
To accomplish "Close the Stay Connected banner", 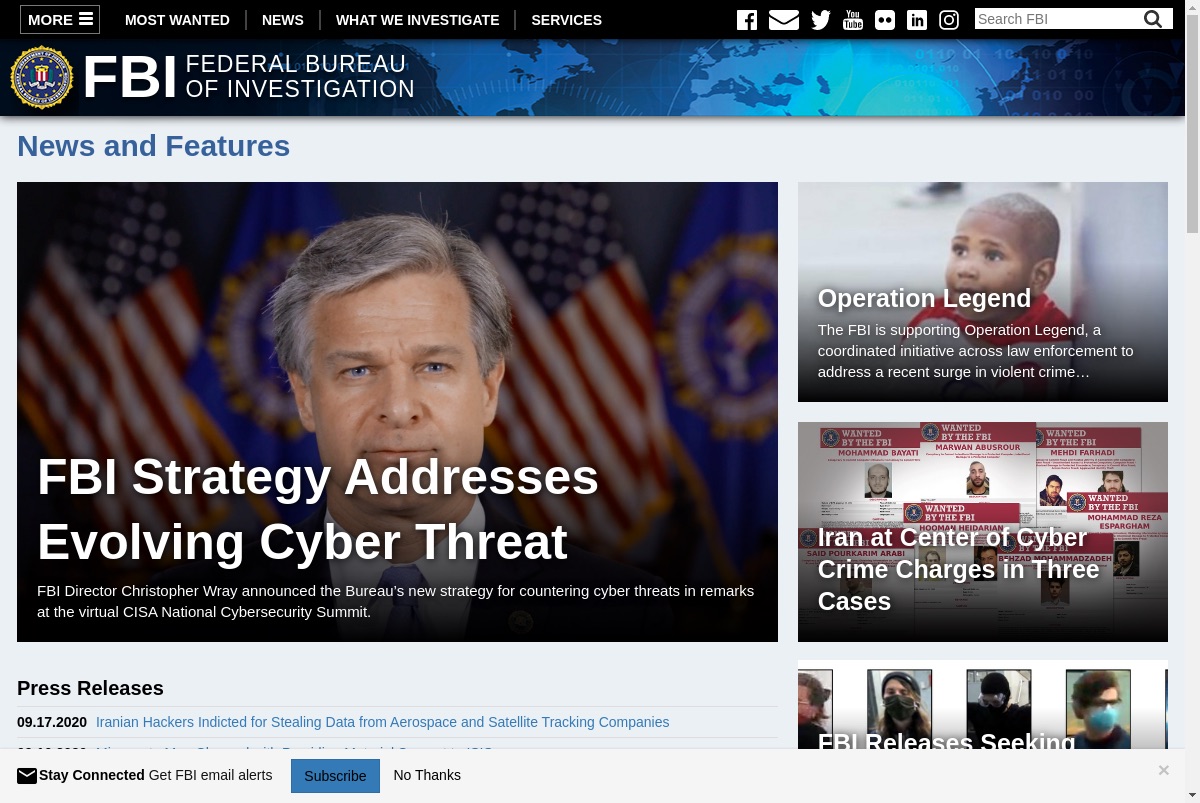I will pyautogui.click(x=1163, y=770).
